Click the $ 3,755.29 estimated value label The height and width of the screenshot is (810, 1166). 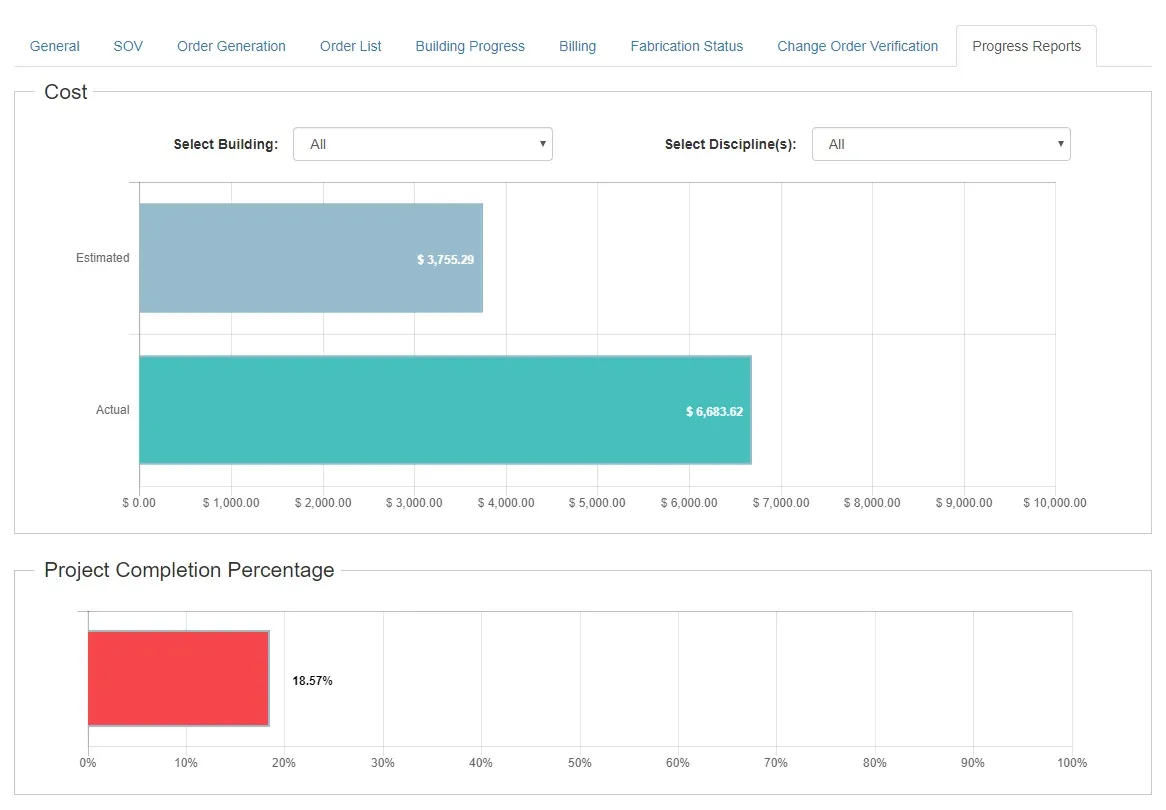[445, 260]
